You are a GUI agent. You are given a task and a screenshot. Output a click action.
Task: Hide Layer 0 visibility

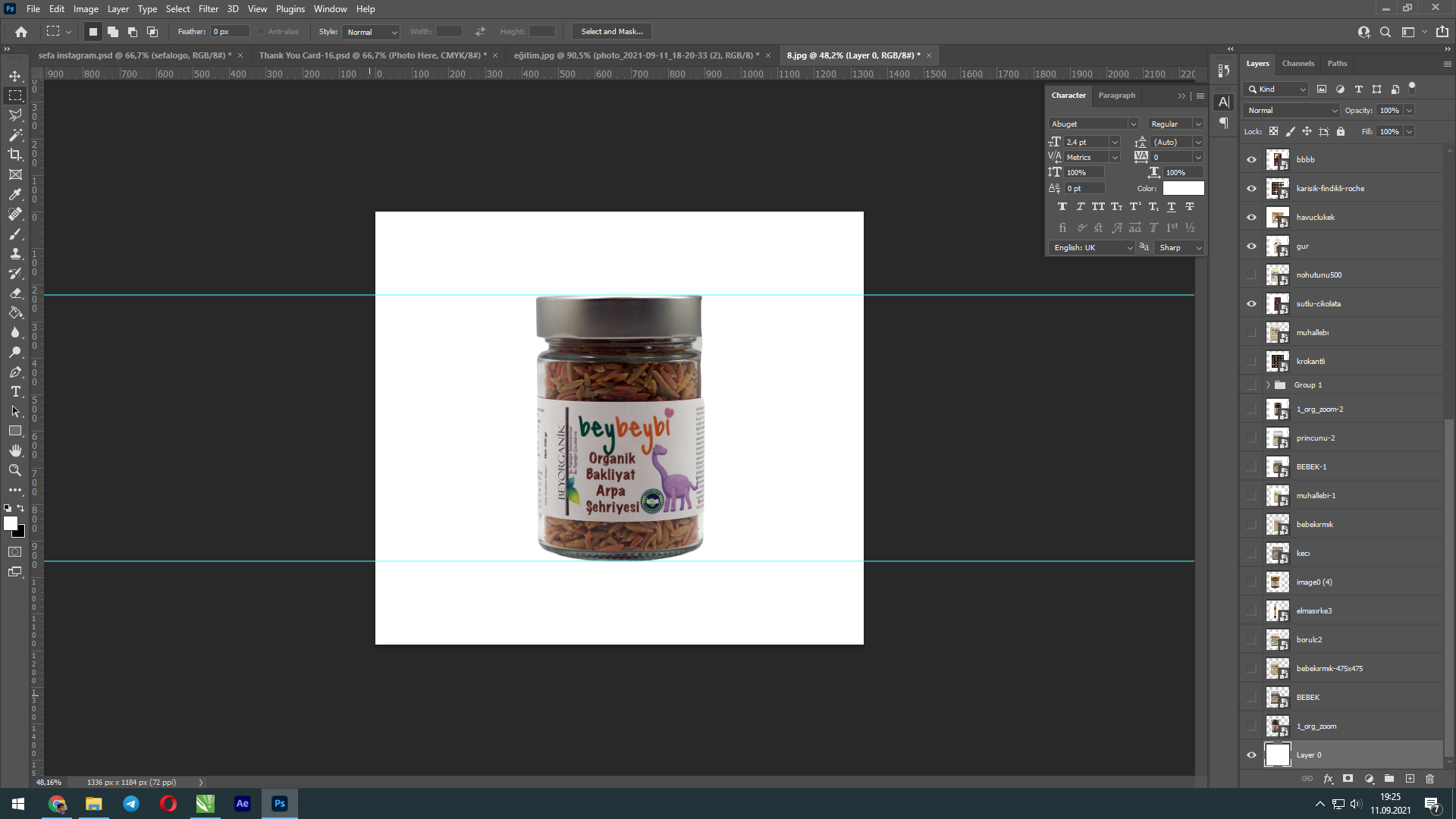[x=1251, y=755]
